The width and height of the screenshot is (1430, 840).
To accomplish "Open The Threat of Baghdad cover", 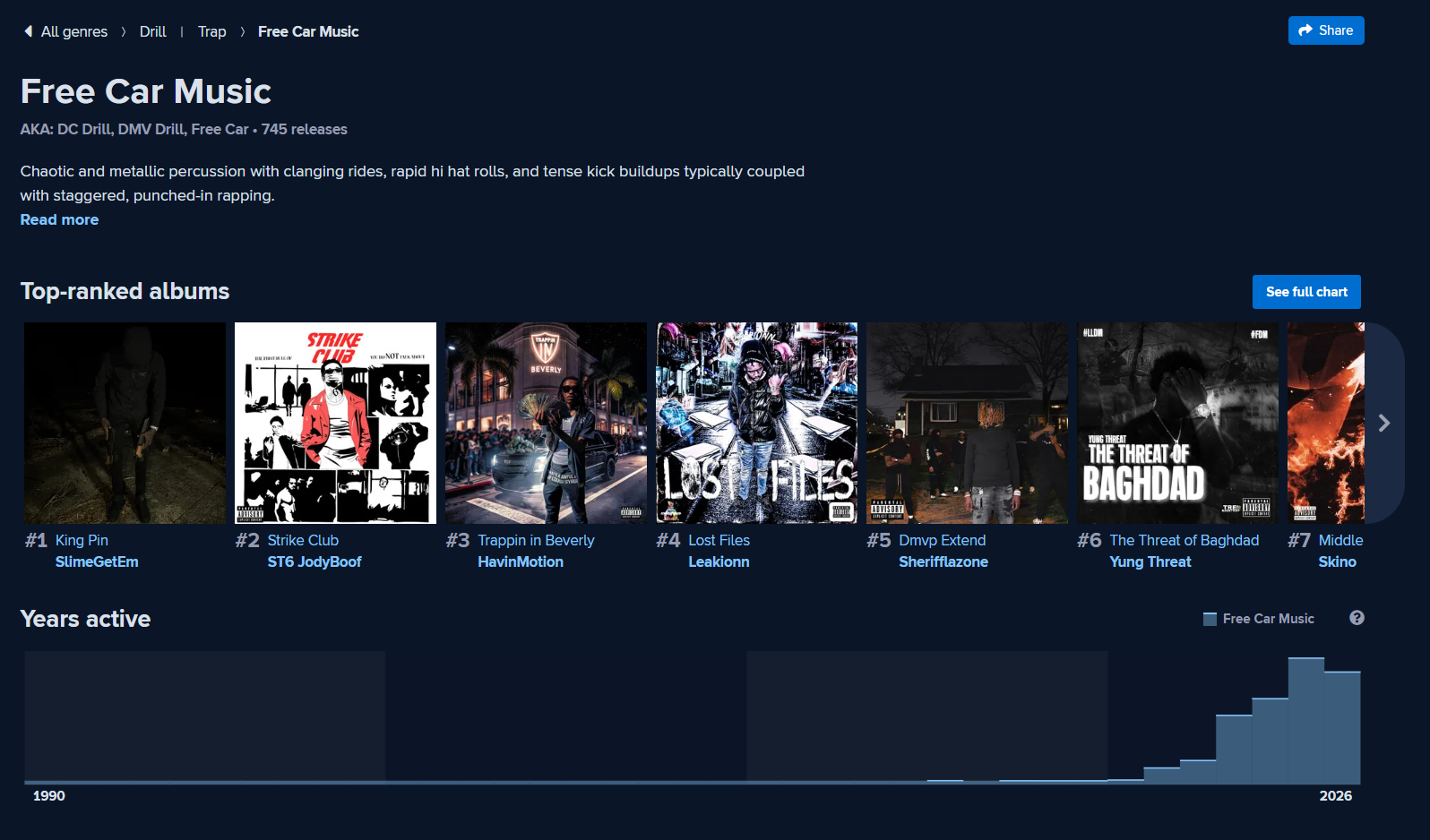I will [x=1177, y=423].
